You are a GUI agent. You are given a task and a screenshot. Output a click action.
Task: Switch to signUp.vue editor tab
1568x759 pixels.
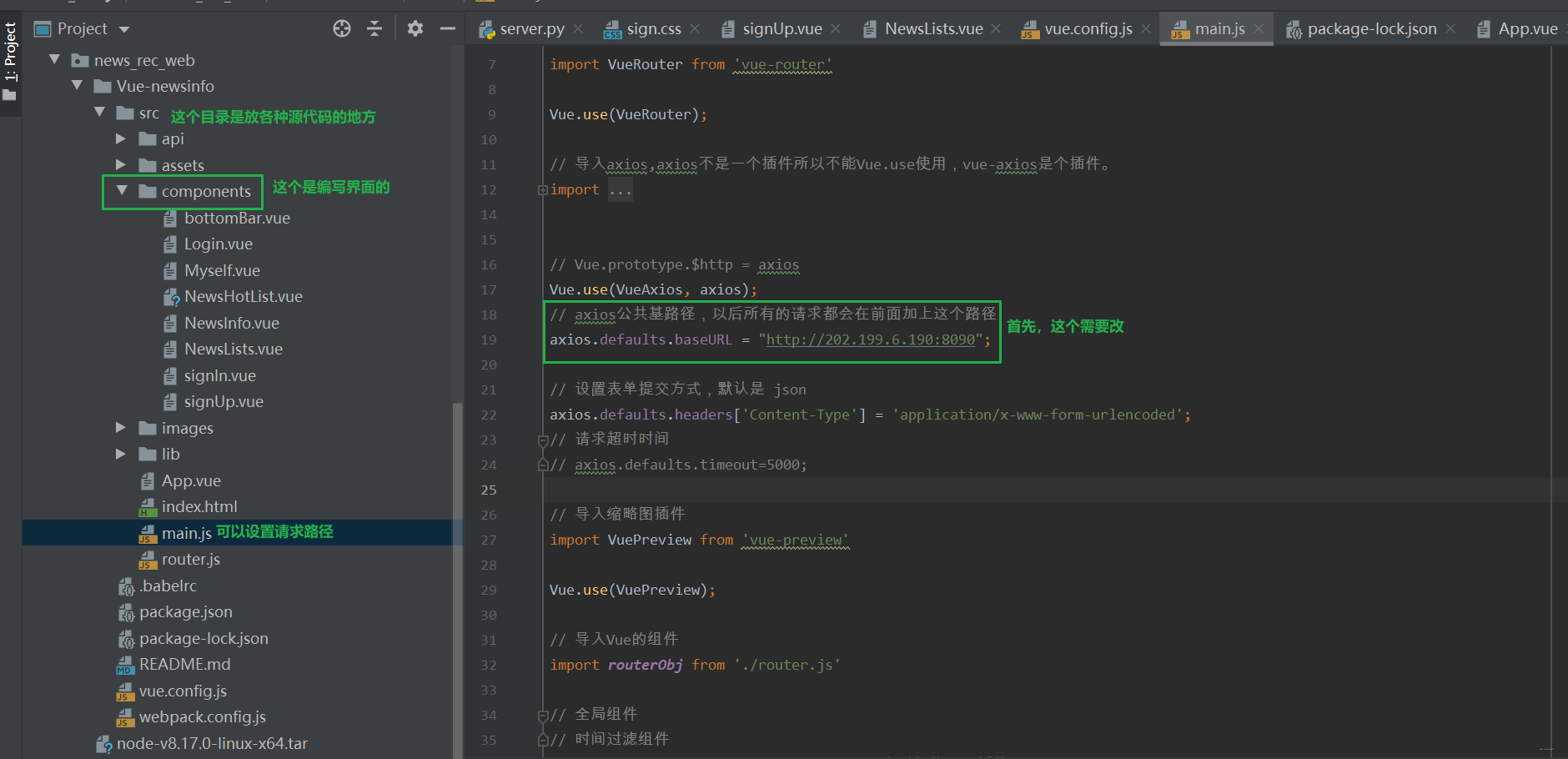click(781, 28)
